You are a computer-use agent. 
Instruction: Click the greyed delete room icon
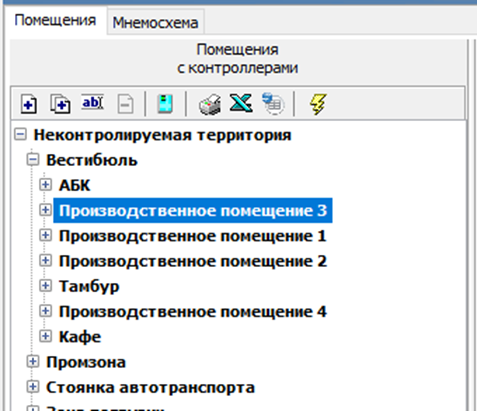tap(126, 104)
